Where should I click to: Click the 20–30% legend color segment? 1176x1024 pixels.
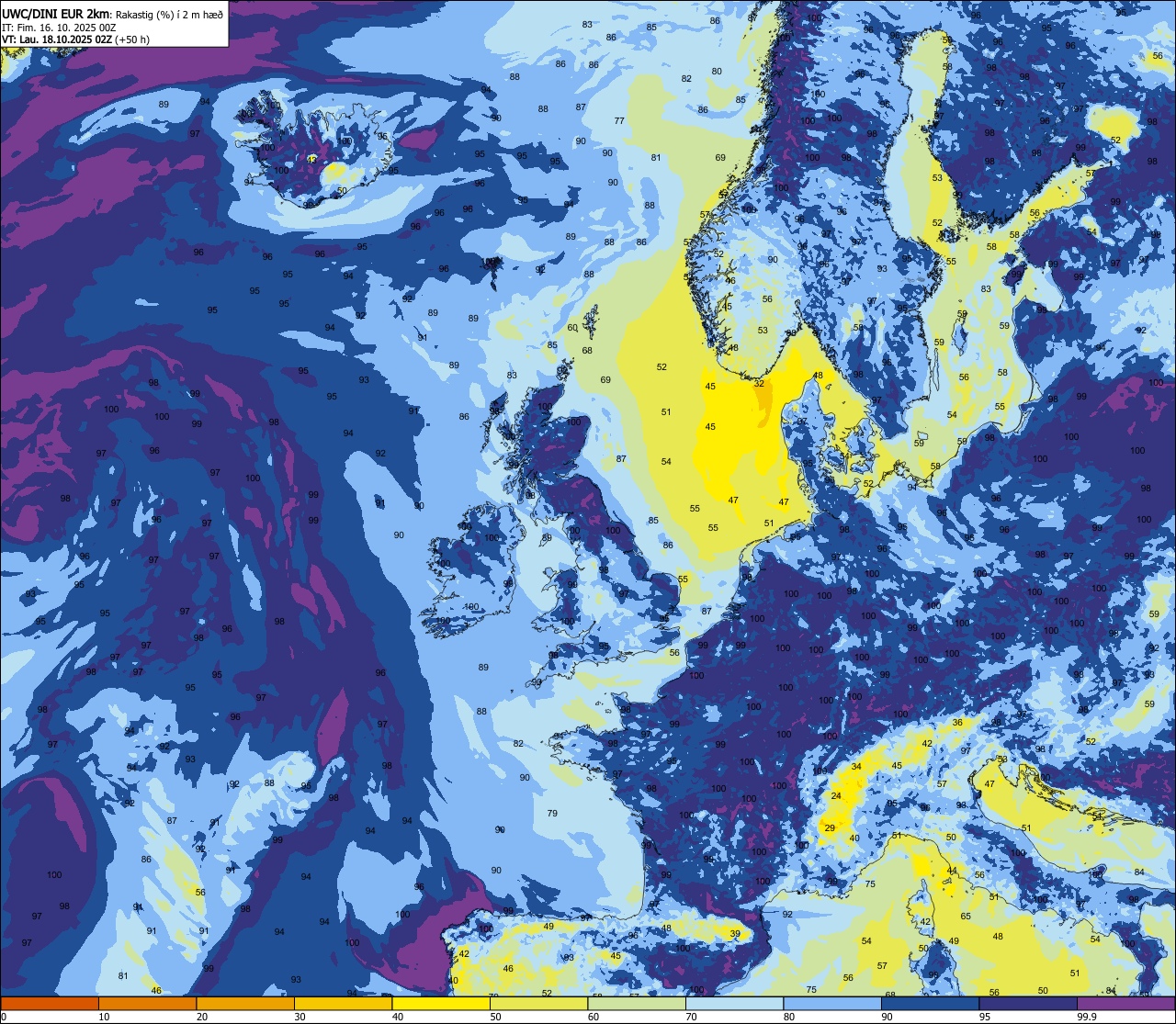click(245, 1003)
